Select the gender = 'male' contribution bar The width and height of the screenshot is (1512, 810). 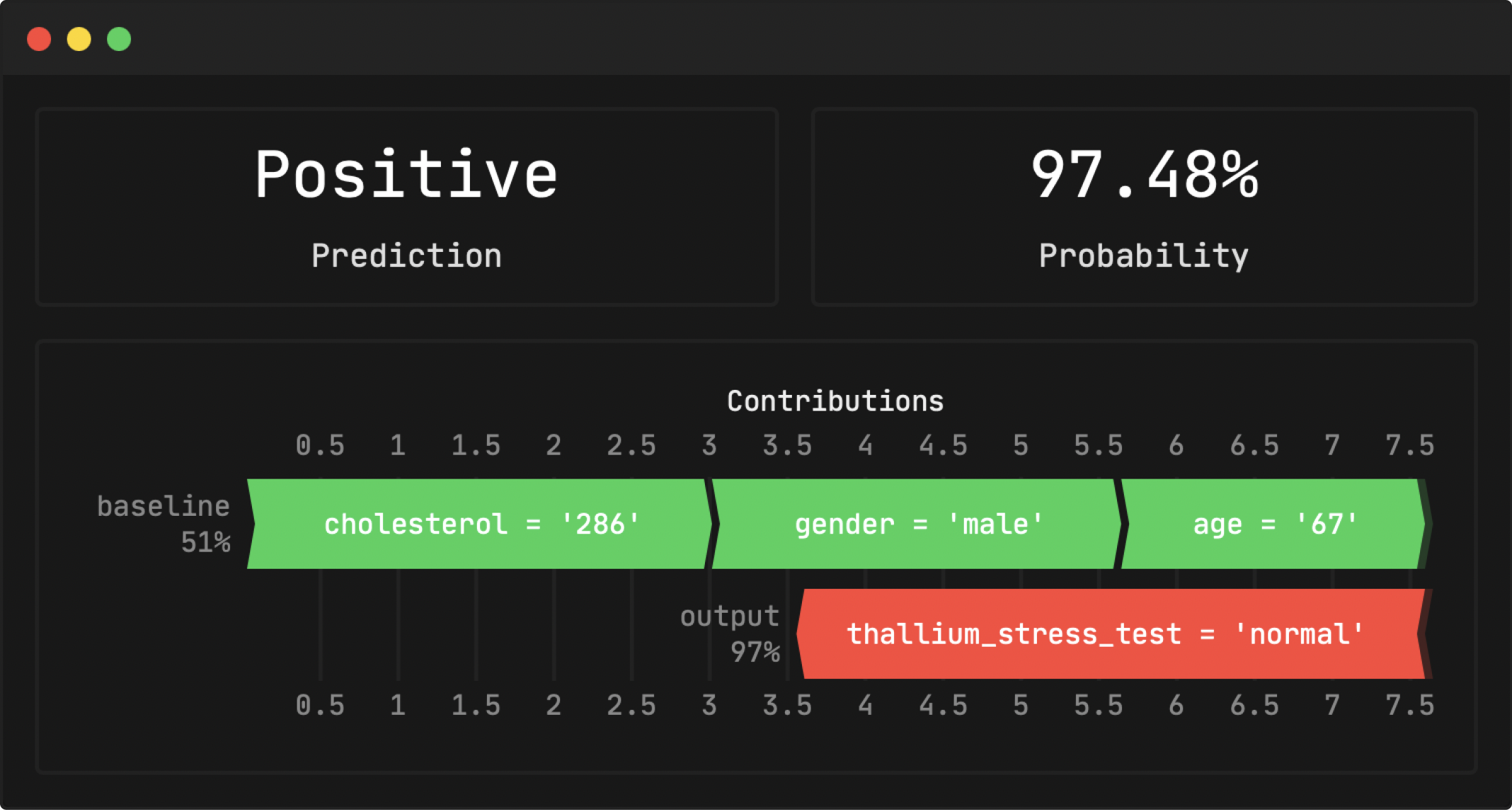pyautogui.click(x=917, y=524)
